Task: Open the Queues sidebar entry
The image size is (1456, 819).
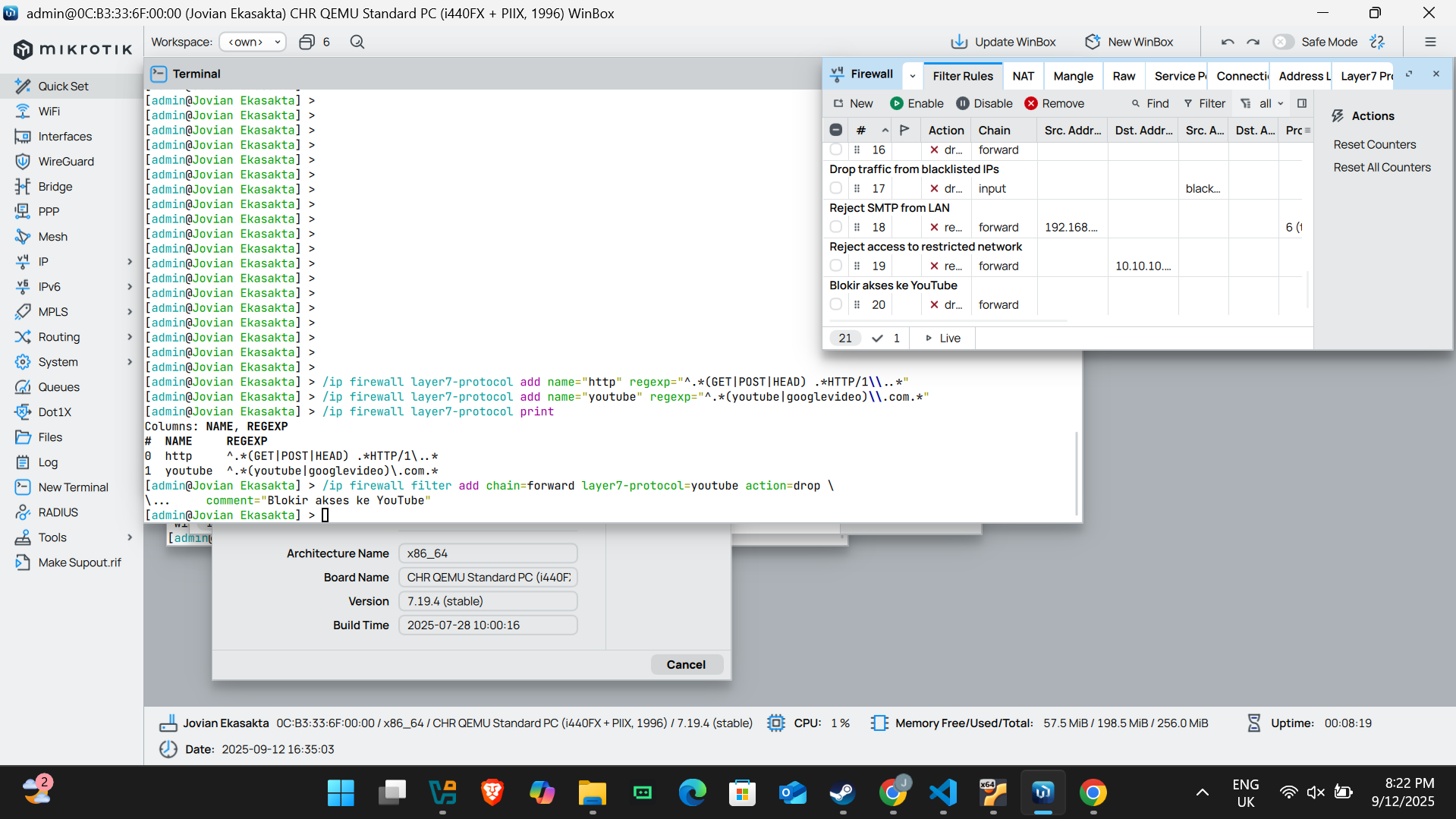Action: pyautogui.click(x=58, y=386)
